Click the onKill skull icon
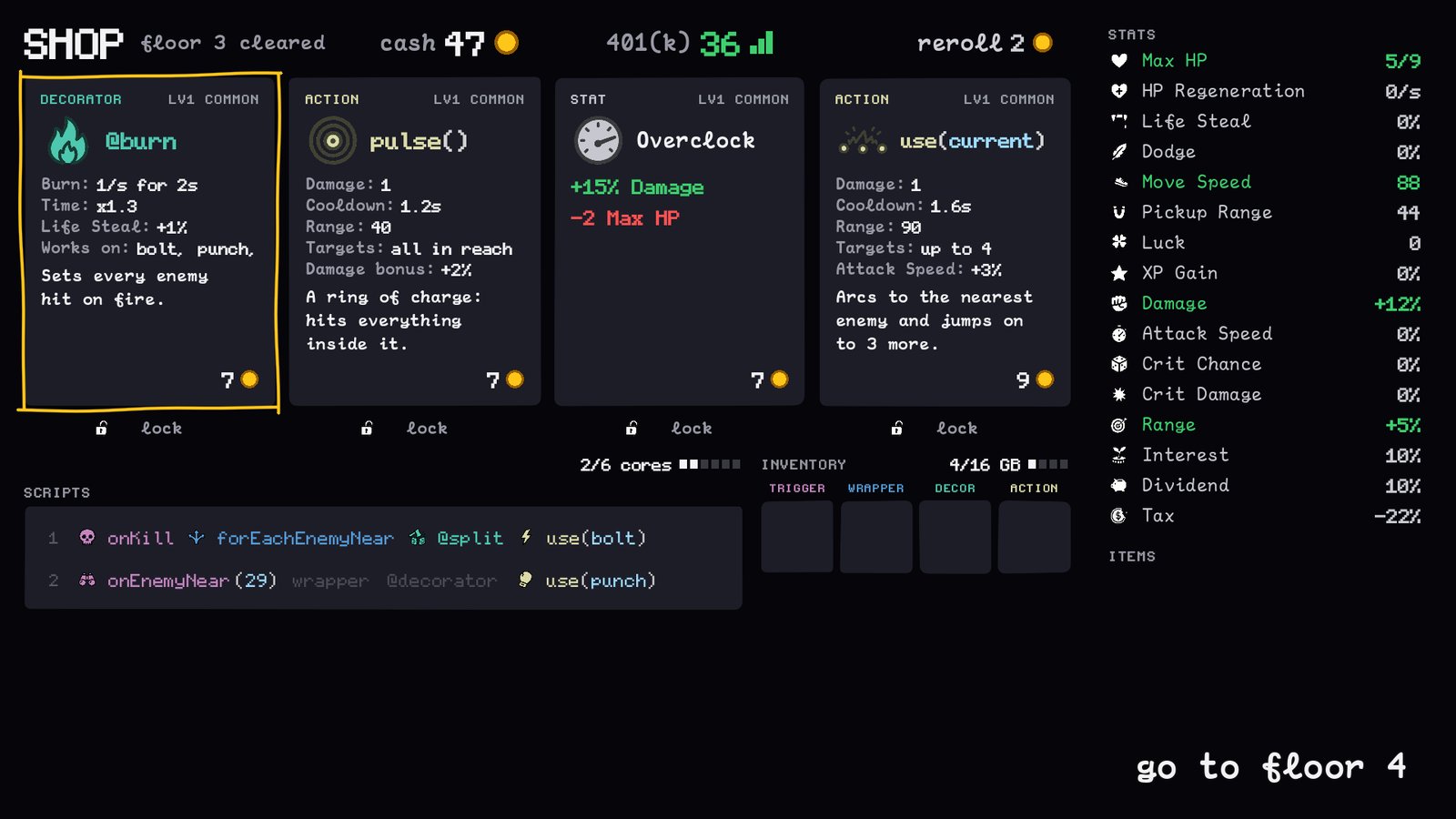Image resolution: width=1456 pixels, height=819 pixels. click(87, 538)
